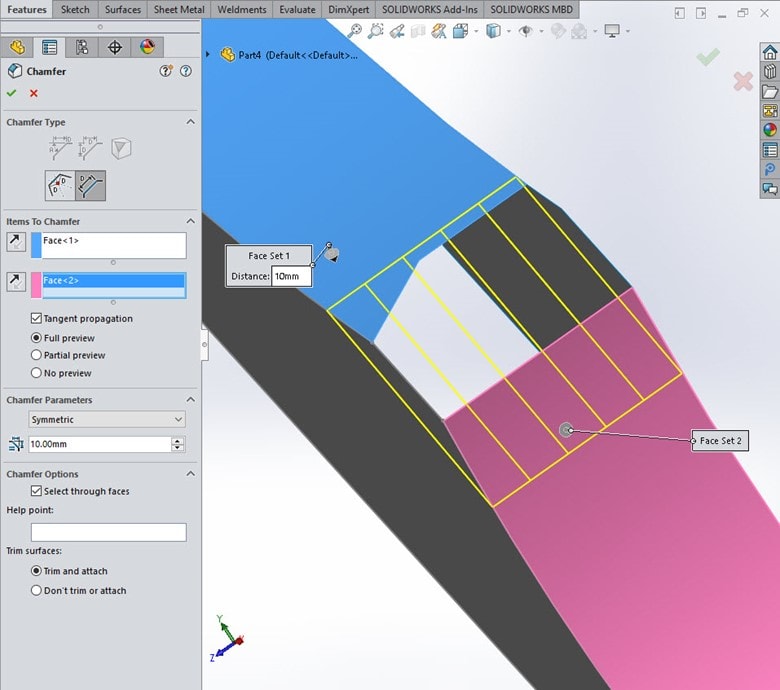The image size is (780, 690).
Task: Click Zoom to Fit in view toolbar
Action: [x=355, y=31]
